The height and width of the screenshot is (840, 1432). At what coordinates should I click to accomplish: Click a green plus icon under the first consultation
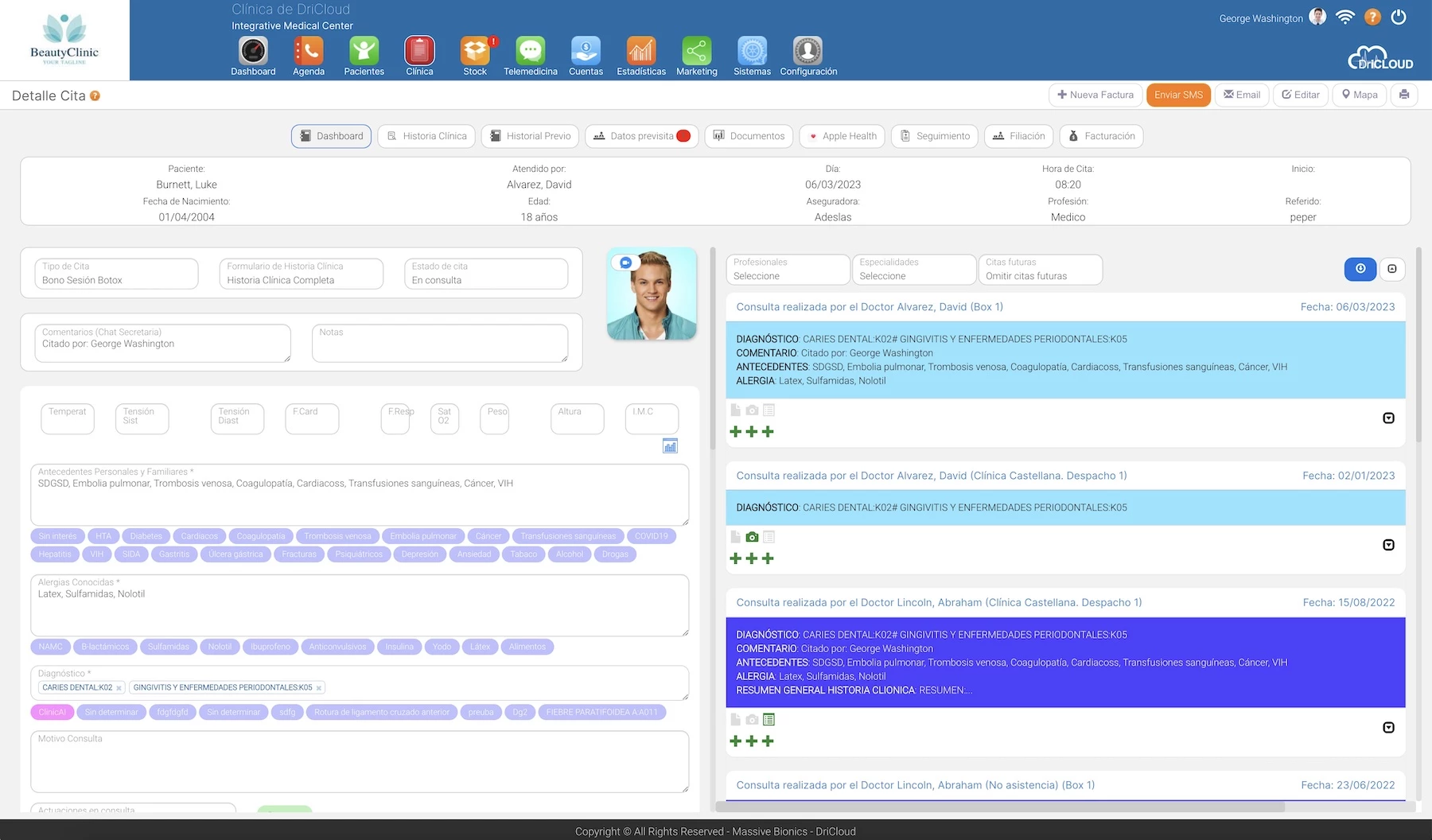coord(734,430)
